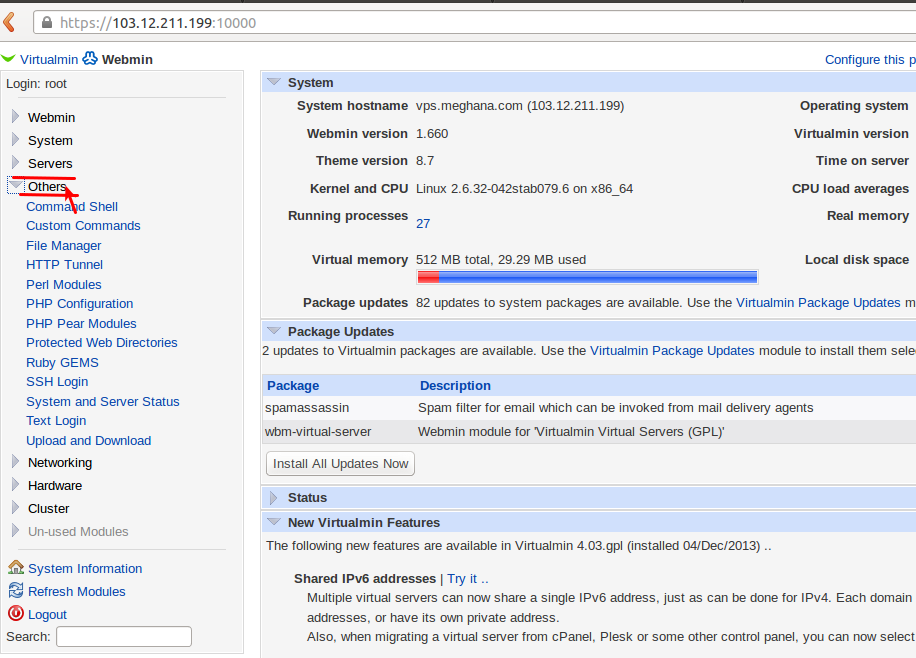Open the File Manager module
The image size is (916, 658).
pos(64,245)
